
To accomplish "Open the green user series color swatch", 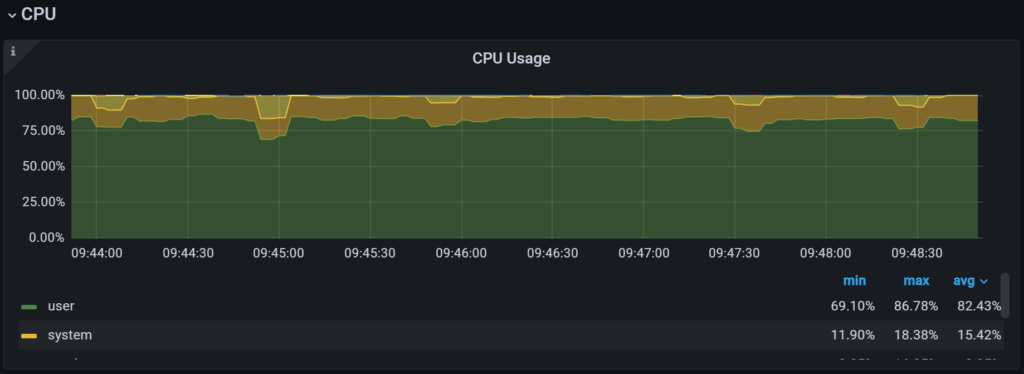I will [29, 307].
